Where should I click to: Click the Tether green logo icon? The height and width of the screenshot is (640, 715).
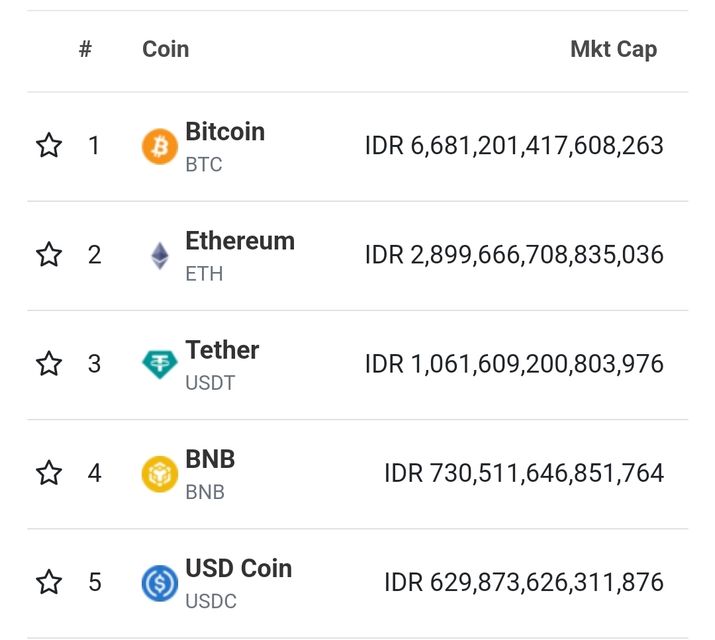point(160,365)
